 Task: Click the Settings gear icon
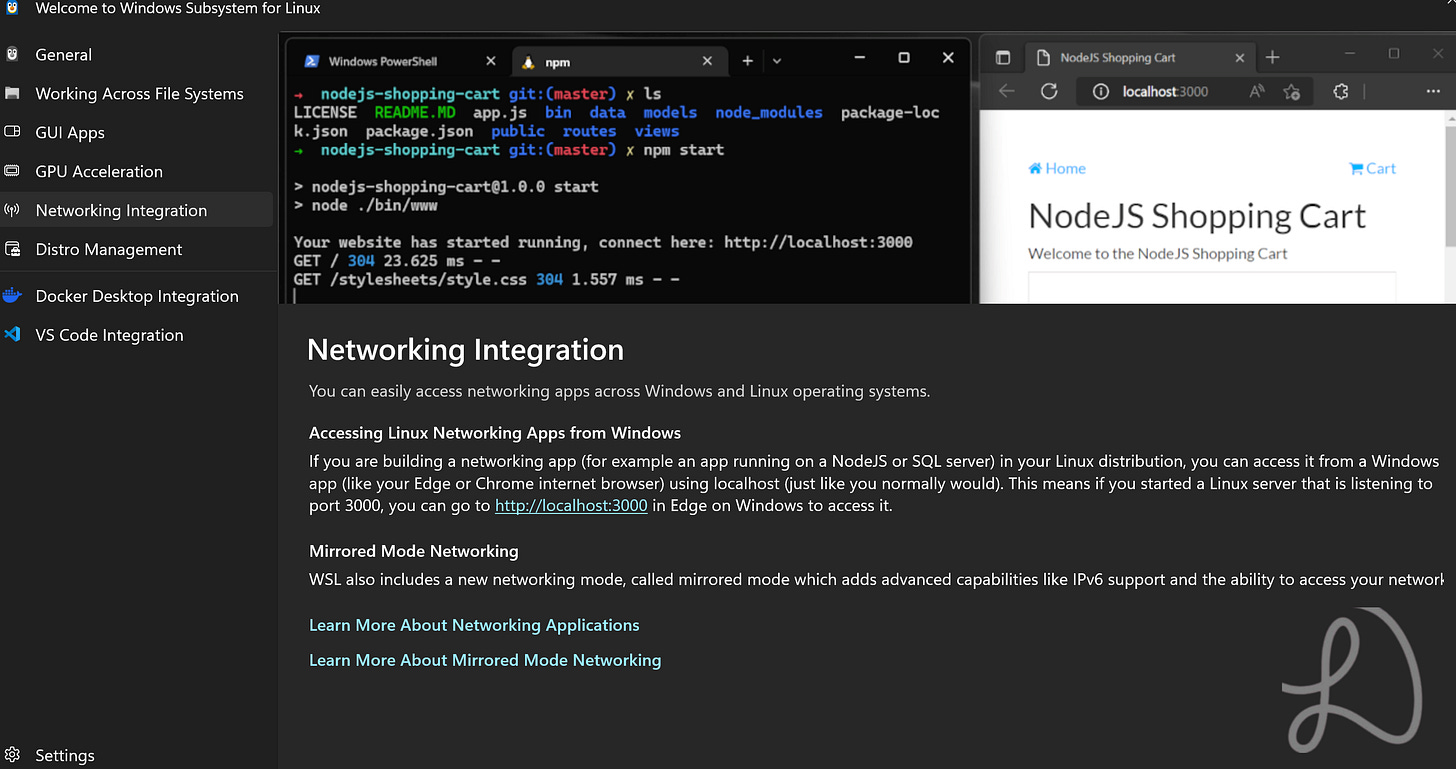[x=12, y=755]
